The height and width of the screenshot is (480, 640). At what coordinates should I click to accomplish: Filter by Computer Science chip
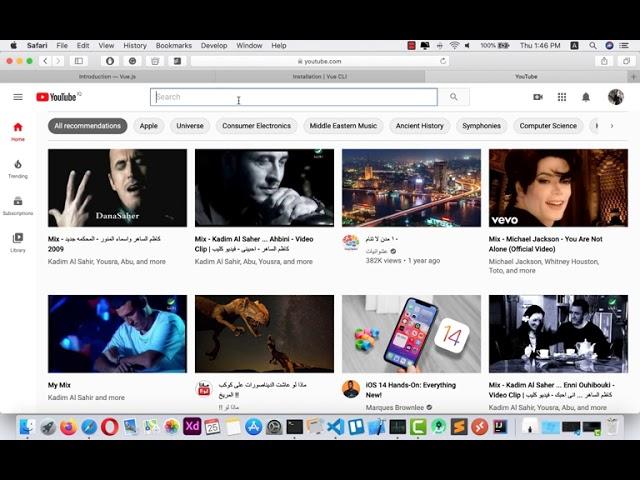pyautogui.click(x=548, y=126)
